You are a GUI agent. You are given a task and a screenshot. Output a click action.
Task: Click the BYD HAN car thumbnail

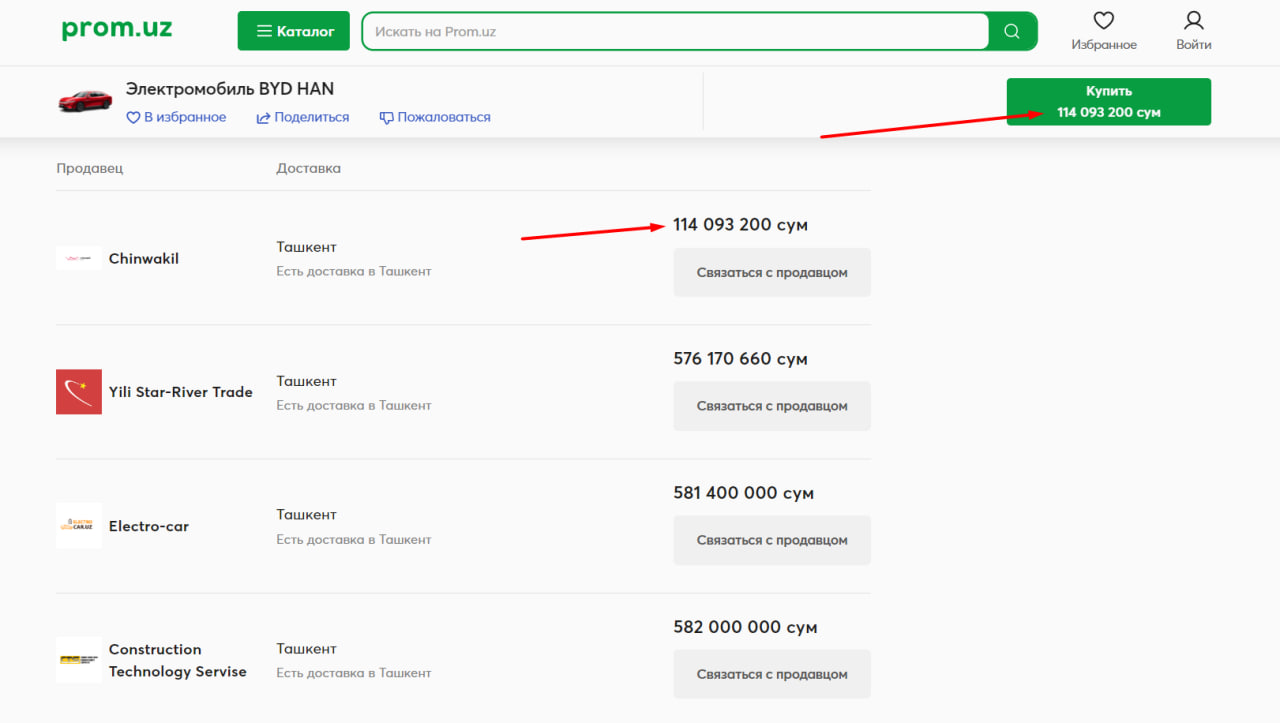[x=85, y=101]
